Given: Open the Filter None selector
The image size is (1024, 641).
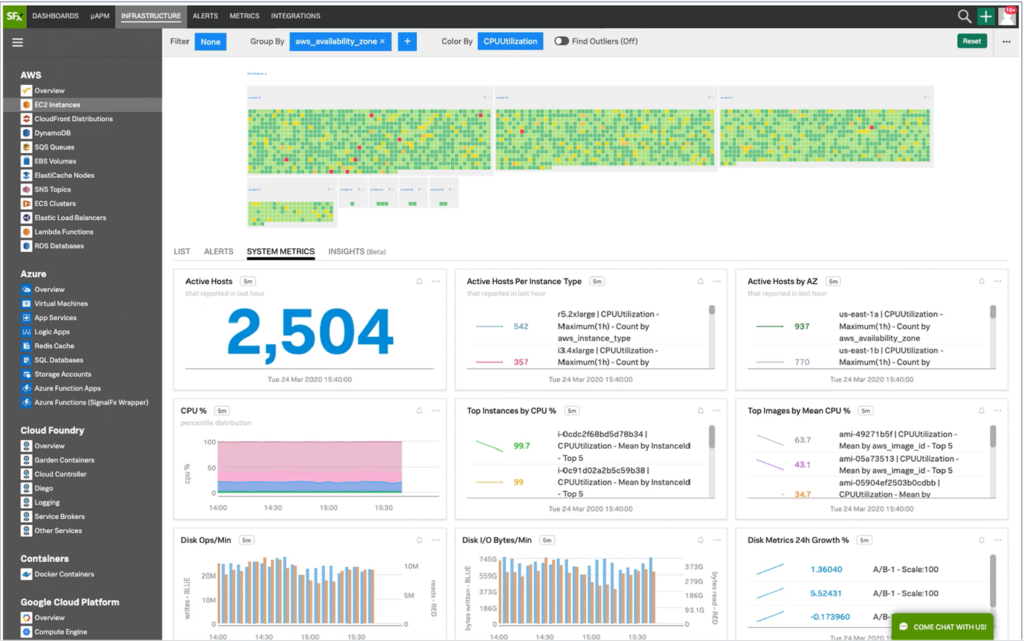Looking at the screenshot, I should pyautogui.click(x=210, y=41).
